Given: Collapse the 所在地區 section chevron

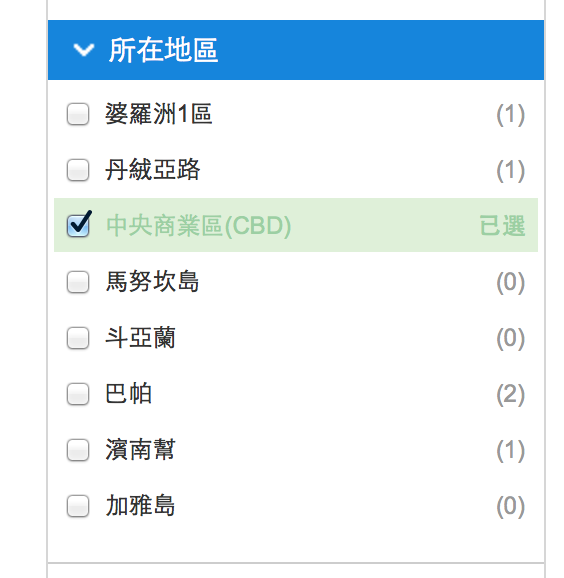Looking at the screenshot, I should coord(84,50).
